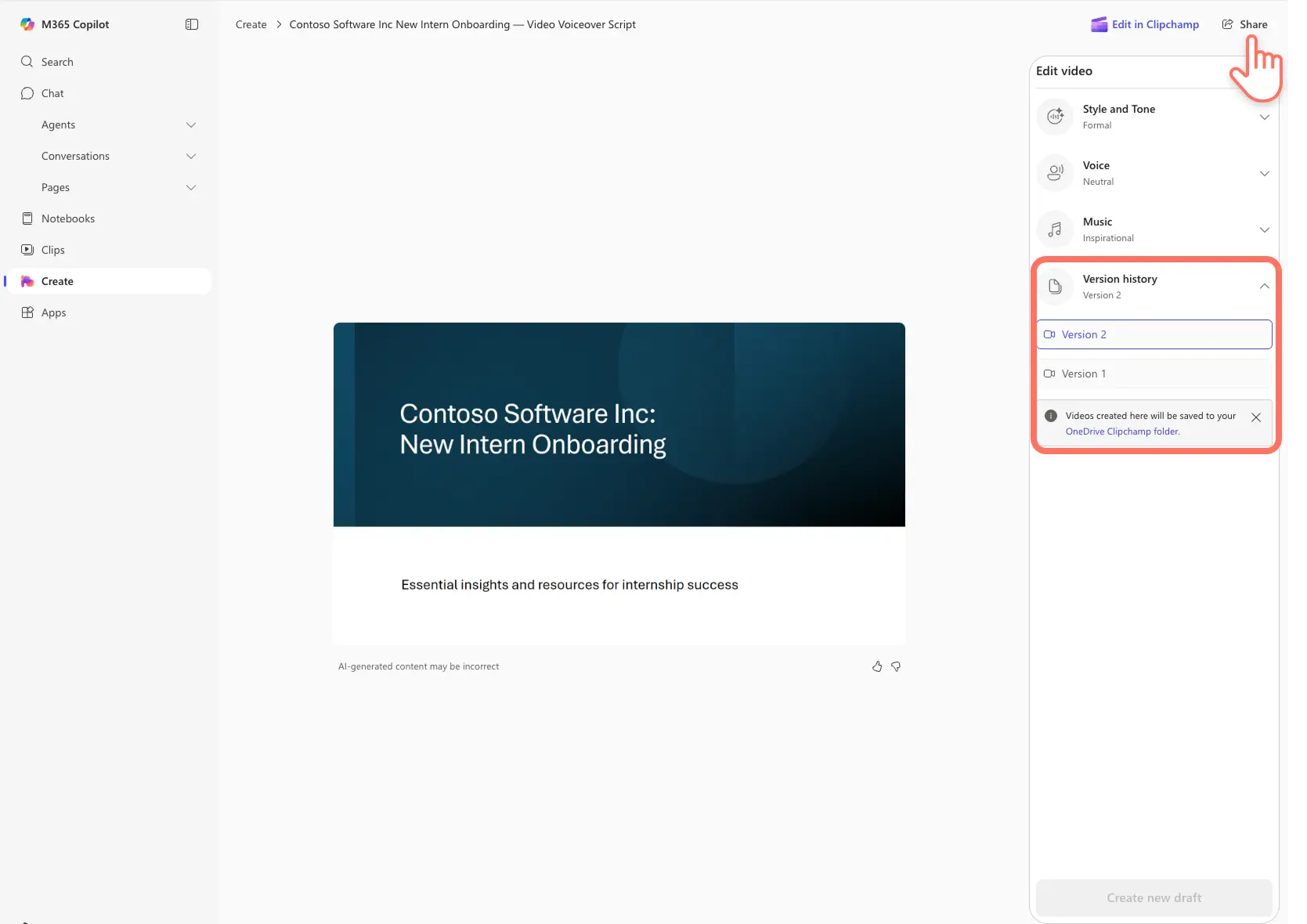Expand the Pages section chevron

tap(191, 187)
